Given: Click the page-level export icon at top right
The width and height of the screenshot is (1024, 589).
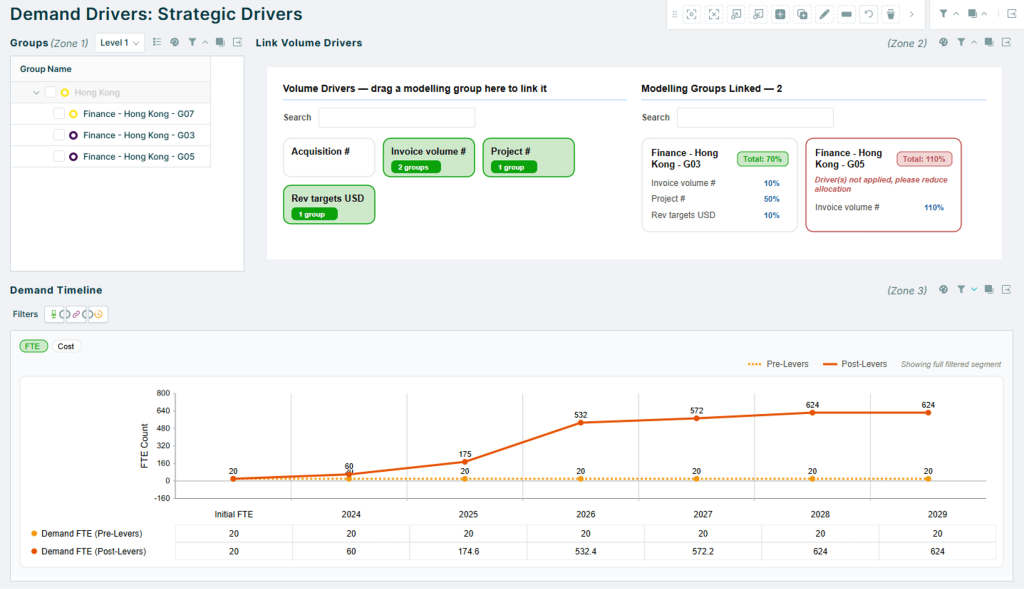Looking at the screenshot, I should coord(1012,14).
